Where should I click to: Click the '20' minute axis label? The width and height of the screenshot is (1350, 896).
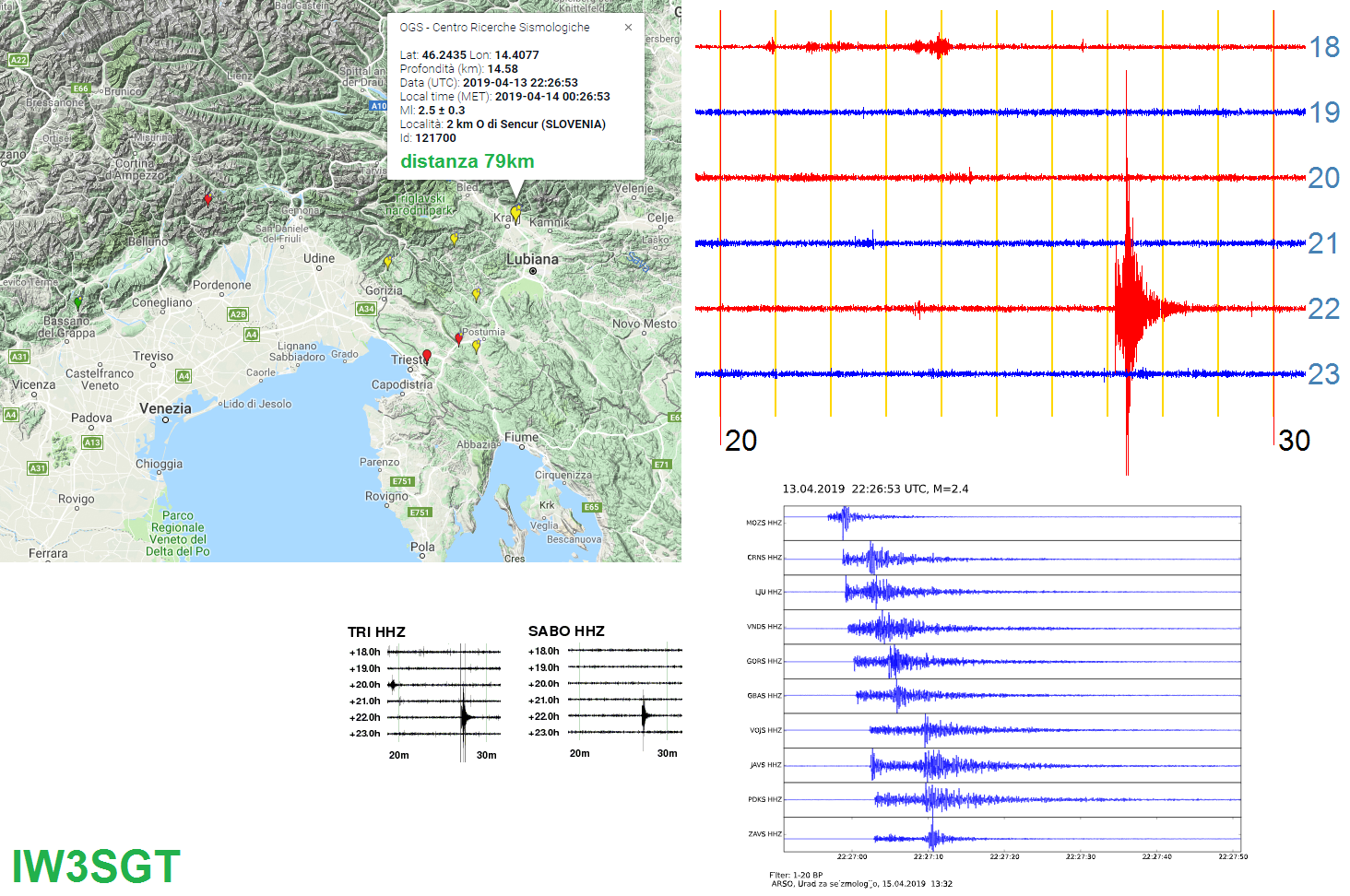(x=740, y=441)
